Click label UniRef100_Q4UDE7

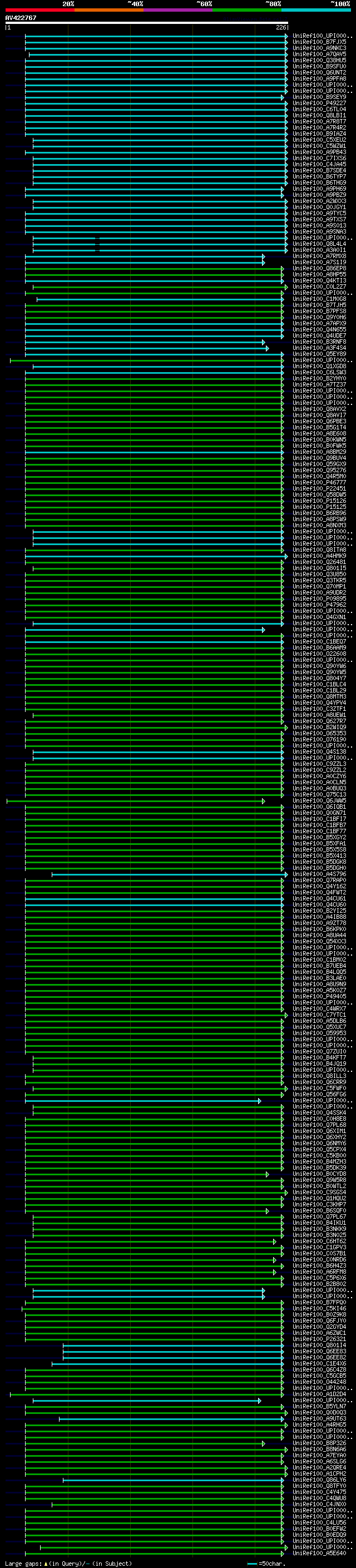(319, 336)
